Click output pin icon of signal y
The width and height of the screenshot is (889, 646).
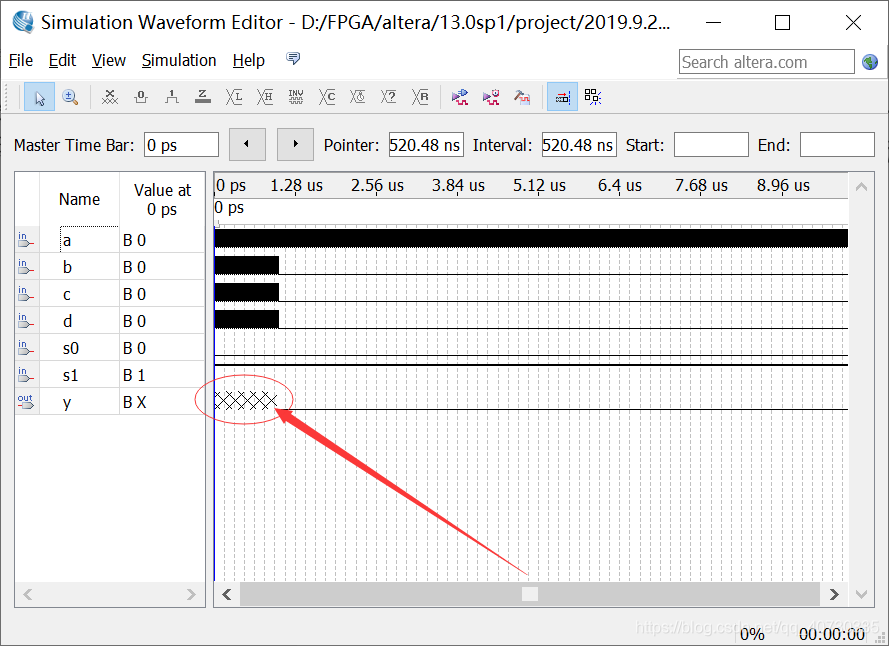tap(26, 402)
